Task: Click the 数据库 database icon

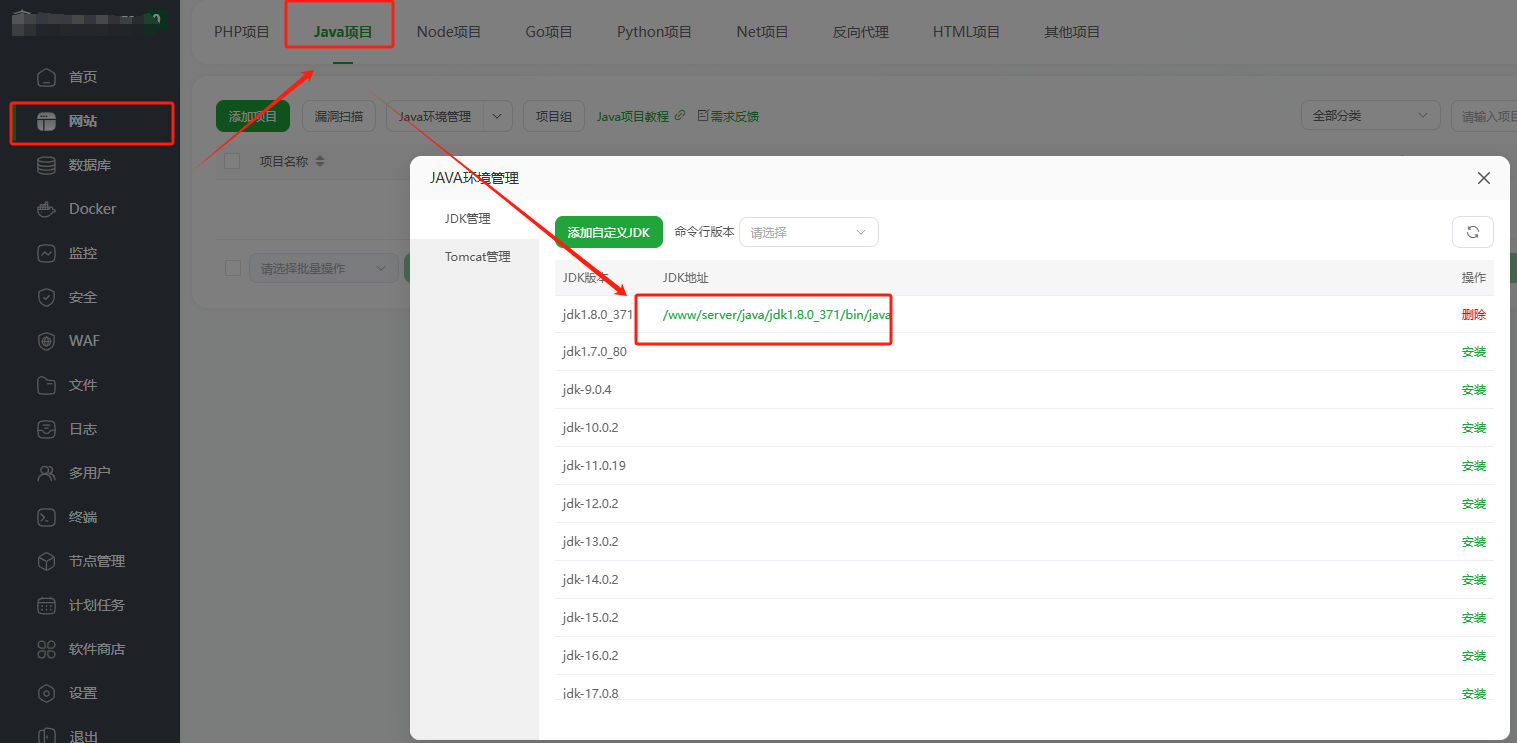Action: (46, 165)
